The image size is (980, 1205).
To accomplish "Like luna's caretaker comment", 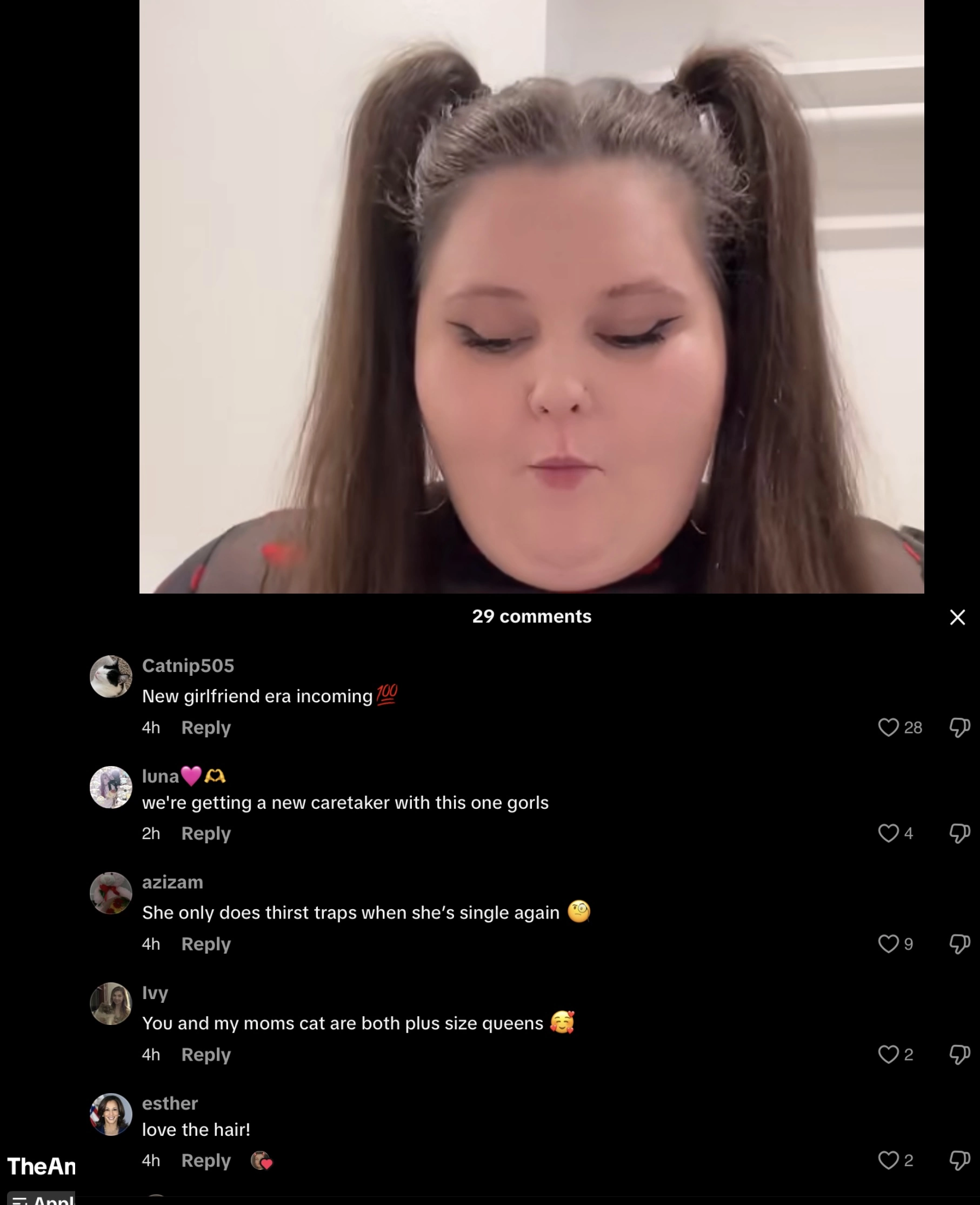I will point(888,833).
